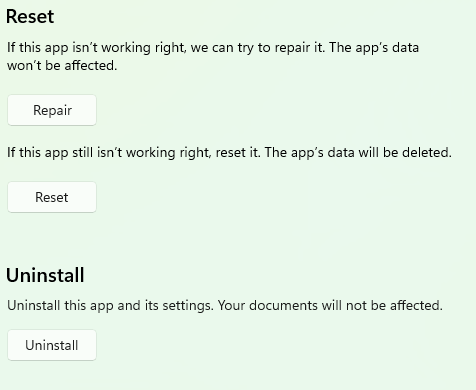Remove the app via the Uninstall button
This screenshot has width=476, height=390.
pos(52,345)
